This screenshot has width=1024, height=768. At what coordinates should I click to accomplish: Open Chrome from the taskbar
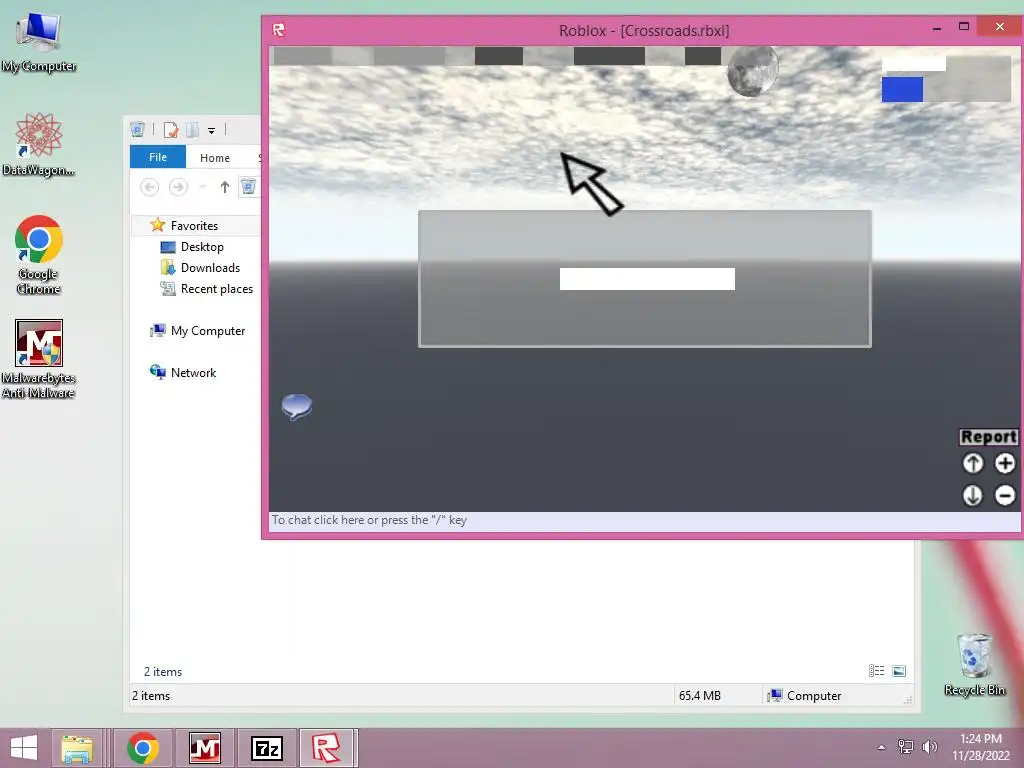click(143, 748)
